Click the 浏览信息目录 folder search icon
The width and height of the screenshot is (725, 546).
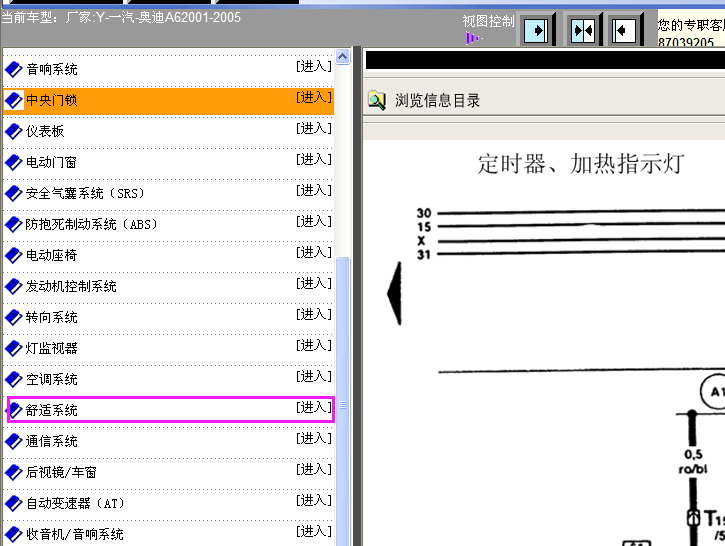click(x=377, y=100)
